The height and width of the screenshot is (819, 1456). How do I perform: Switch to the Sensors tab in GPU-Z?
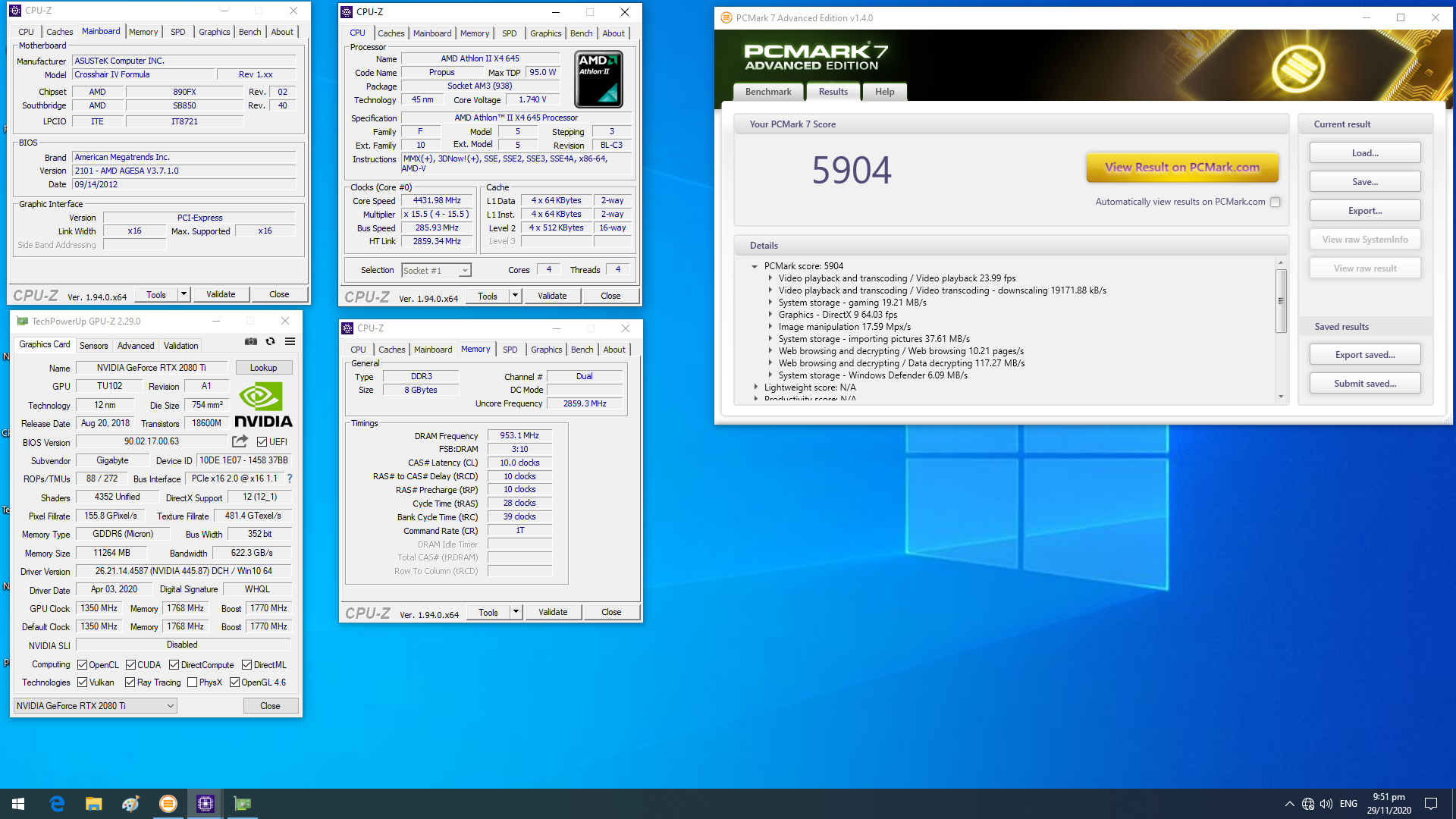point(94,346)
